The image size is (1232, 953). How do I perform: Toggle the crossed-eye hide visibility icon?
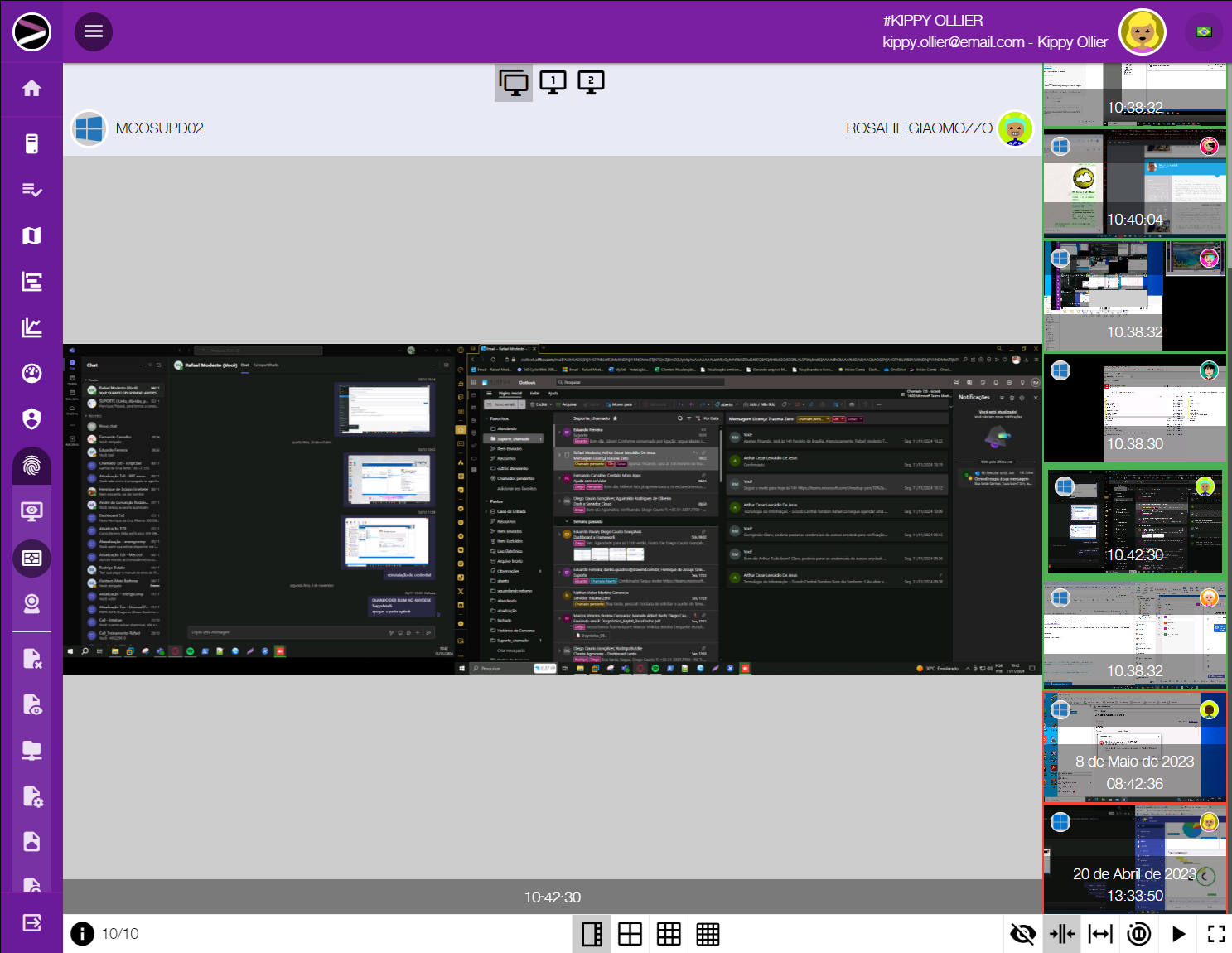(x=1022, y=934)
